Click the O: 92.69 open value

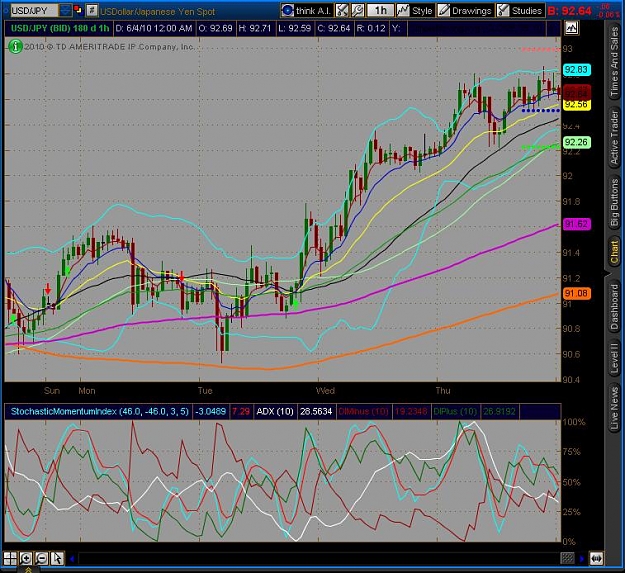click(215, 28)
